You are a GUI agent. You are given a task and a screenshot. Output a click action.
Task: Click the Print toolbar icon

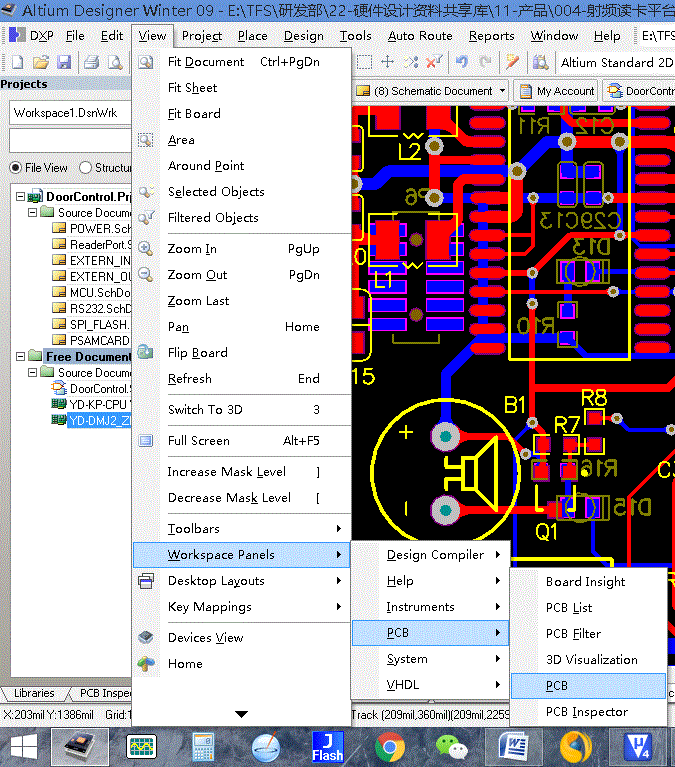tap(91, 62)
